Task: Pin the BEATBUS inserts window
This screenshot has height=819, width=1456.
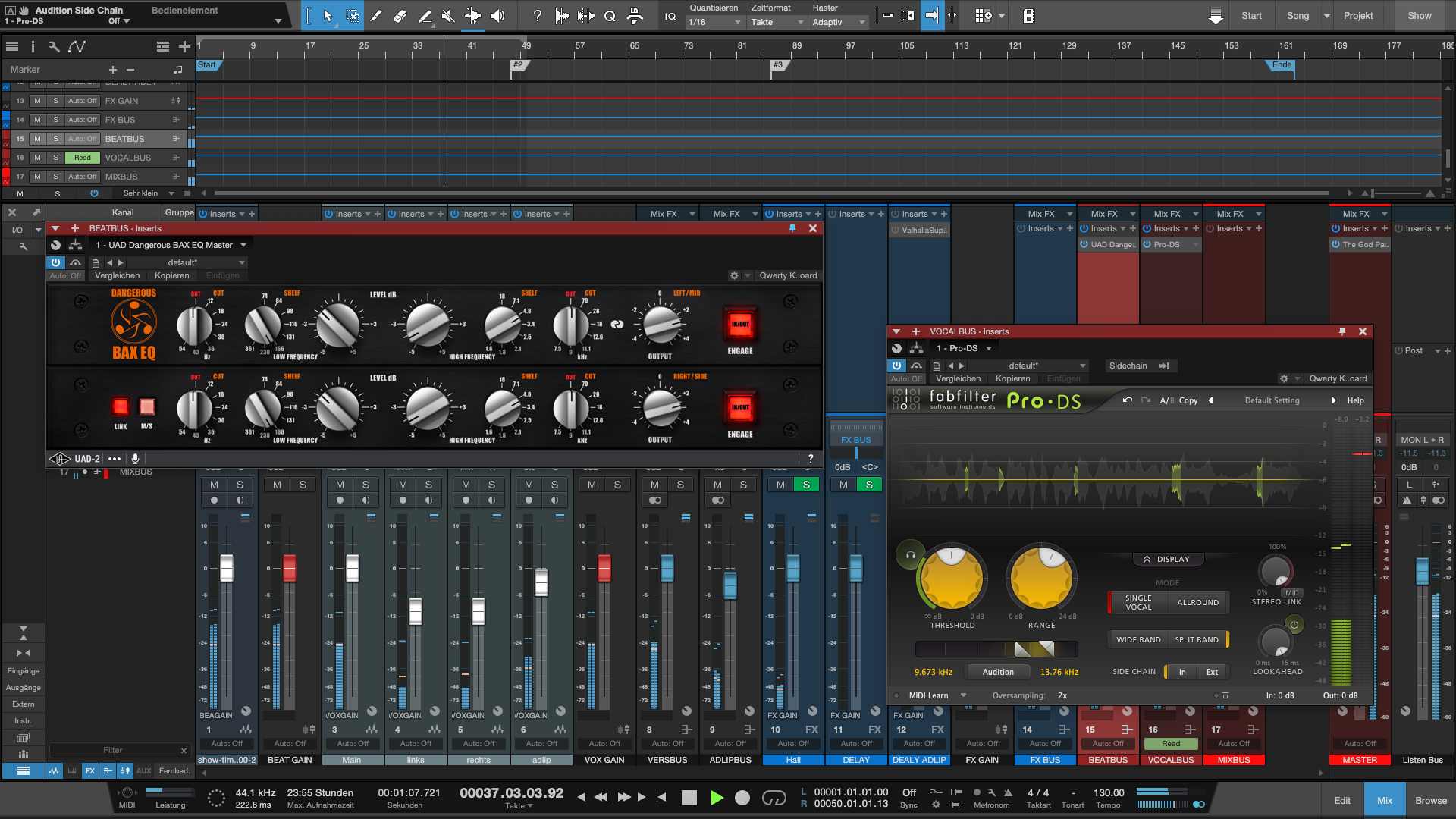Action: click(792, 228)
